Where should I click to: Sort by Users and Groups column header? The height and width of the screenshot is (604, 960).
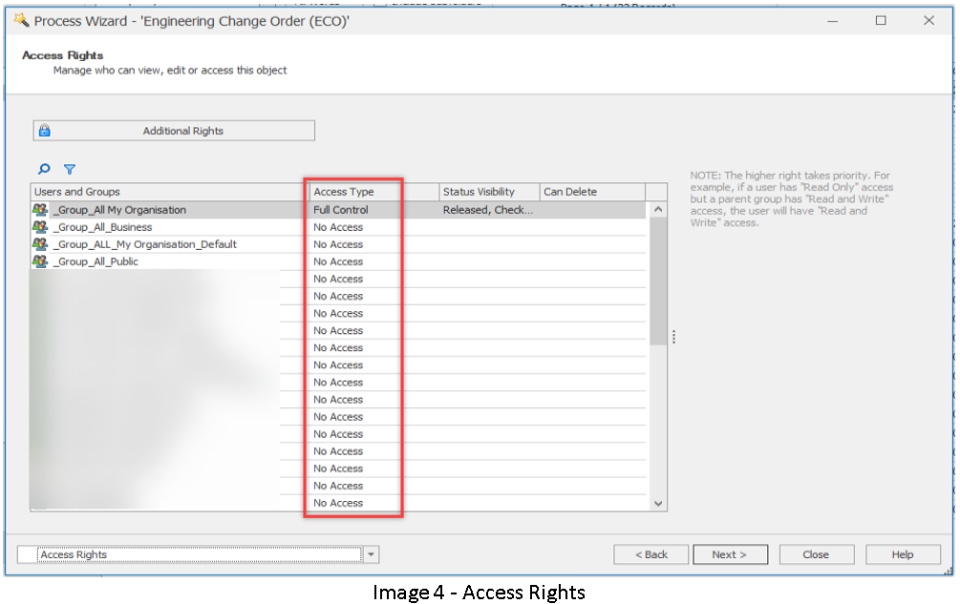[x=170, y=192]
